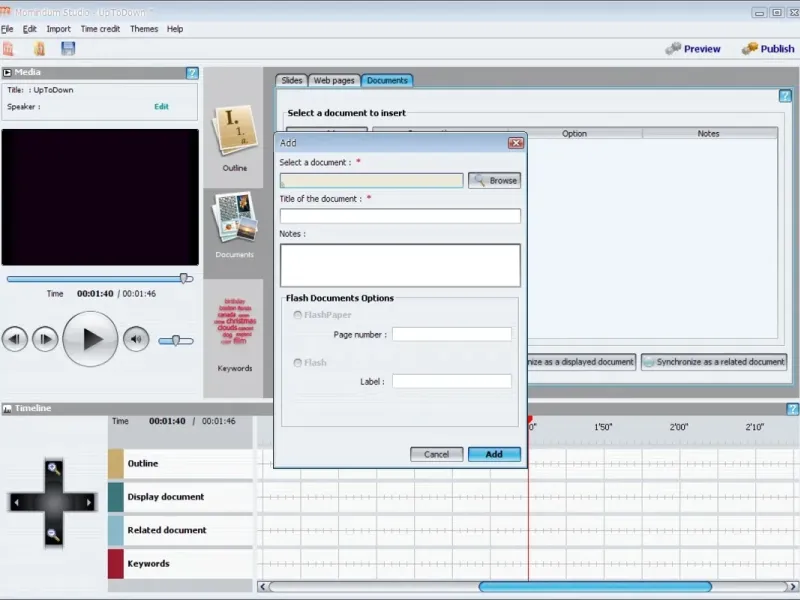Click Cancel in the Add dialog
The image size is (800, 600).
pos(437,454)
